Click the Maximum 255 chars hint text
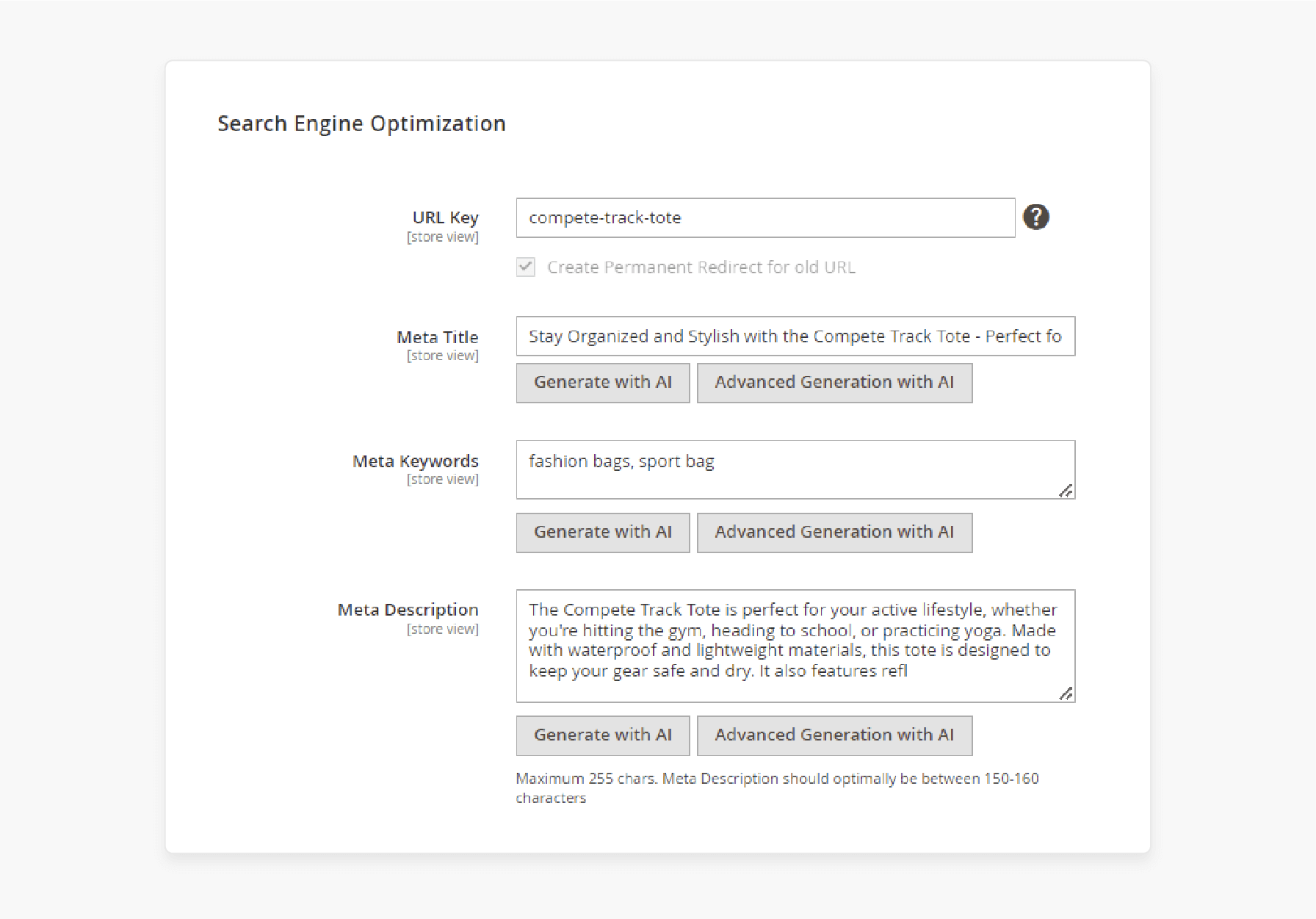This screenshot has width=1316, height=919. click(x=777, y=788)
